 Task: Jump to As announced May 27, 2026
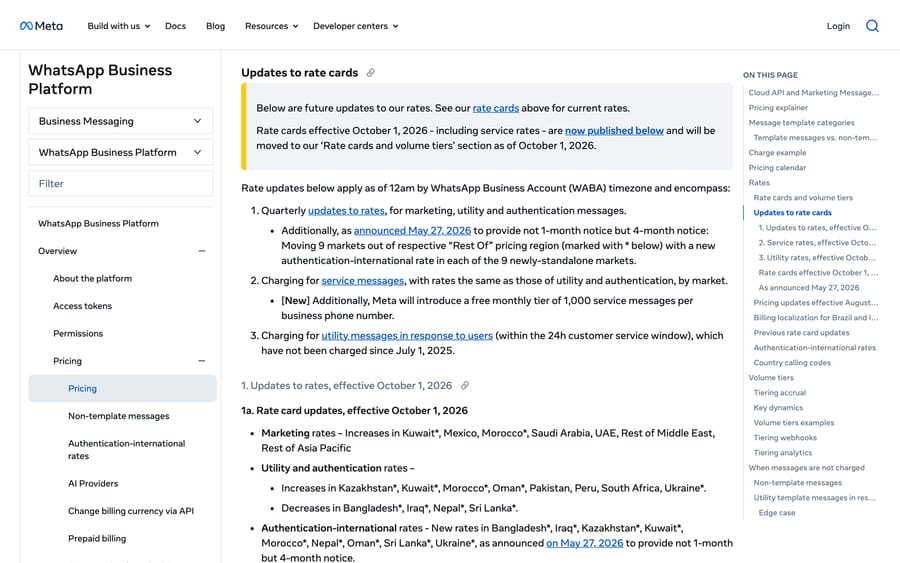click(x=809, y=288)
